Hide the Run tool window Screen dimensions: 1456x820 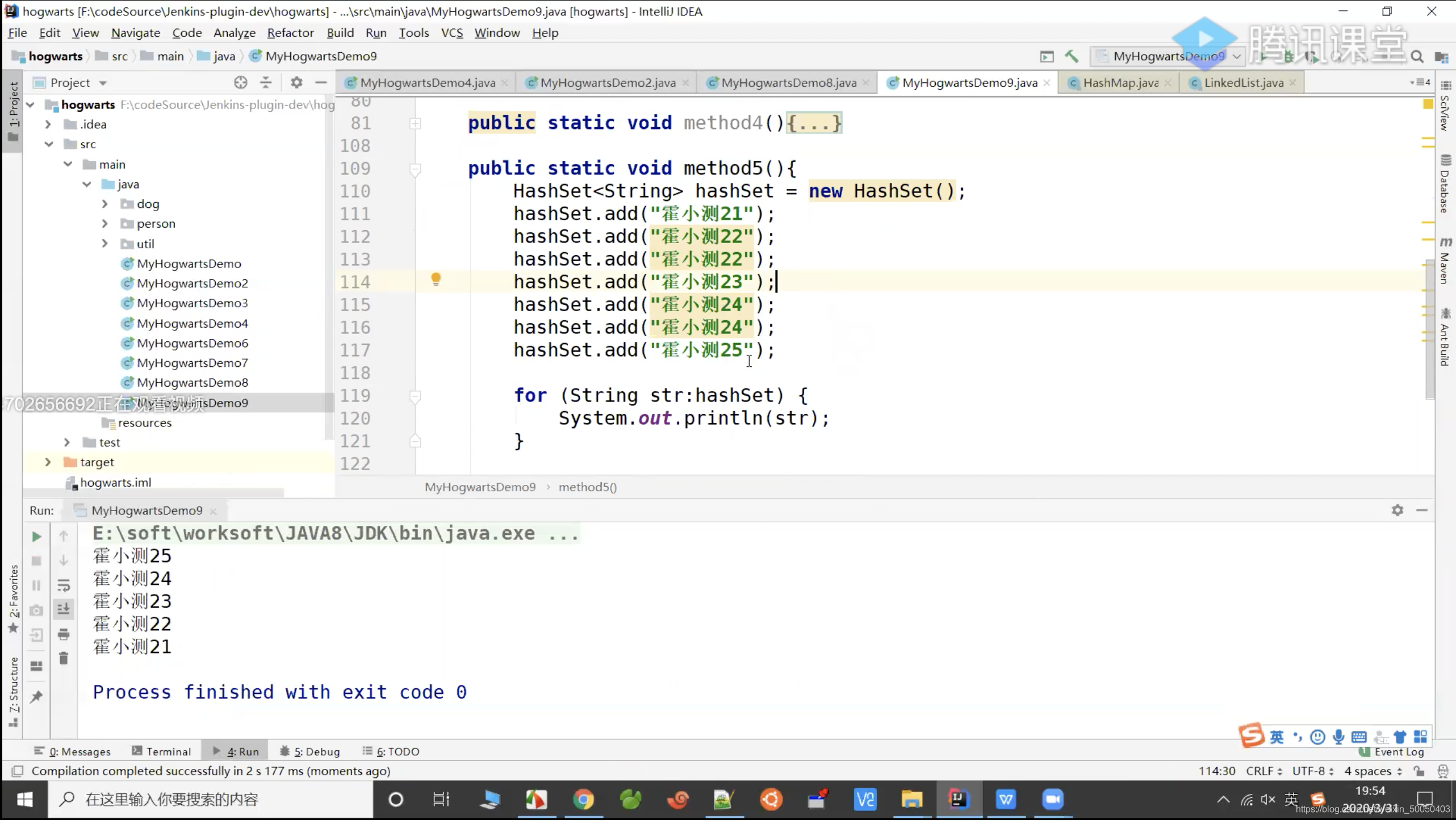[1422, 510]
